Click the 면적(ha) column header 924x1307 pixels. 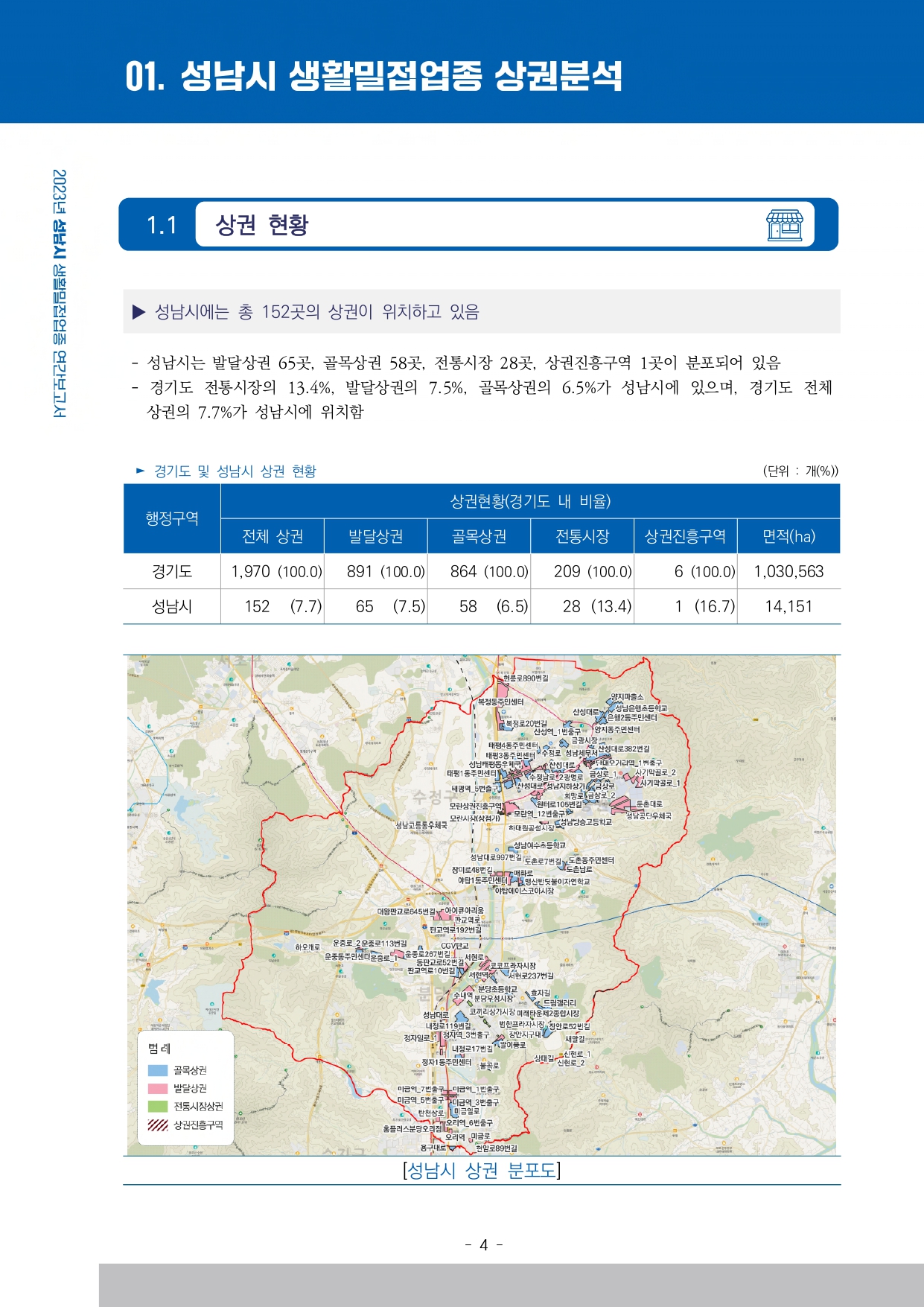788,536
